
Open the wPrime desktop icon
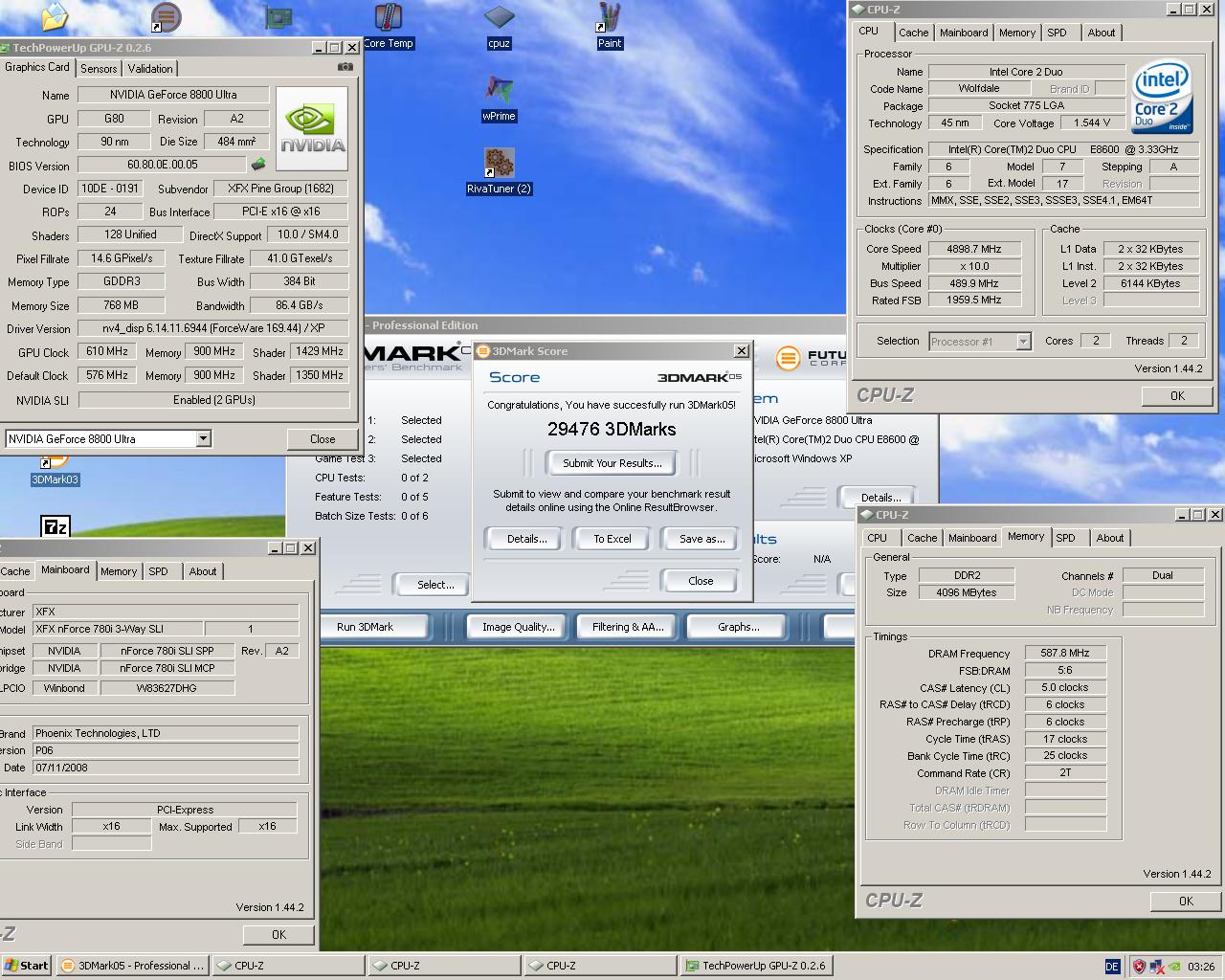[x=499, y=99]
